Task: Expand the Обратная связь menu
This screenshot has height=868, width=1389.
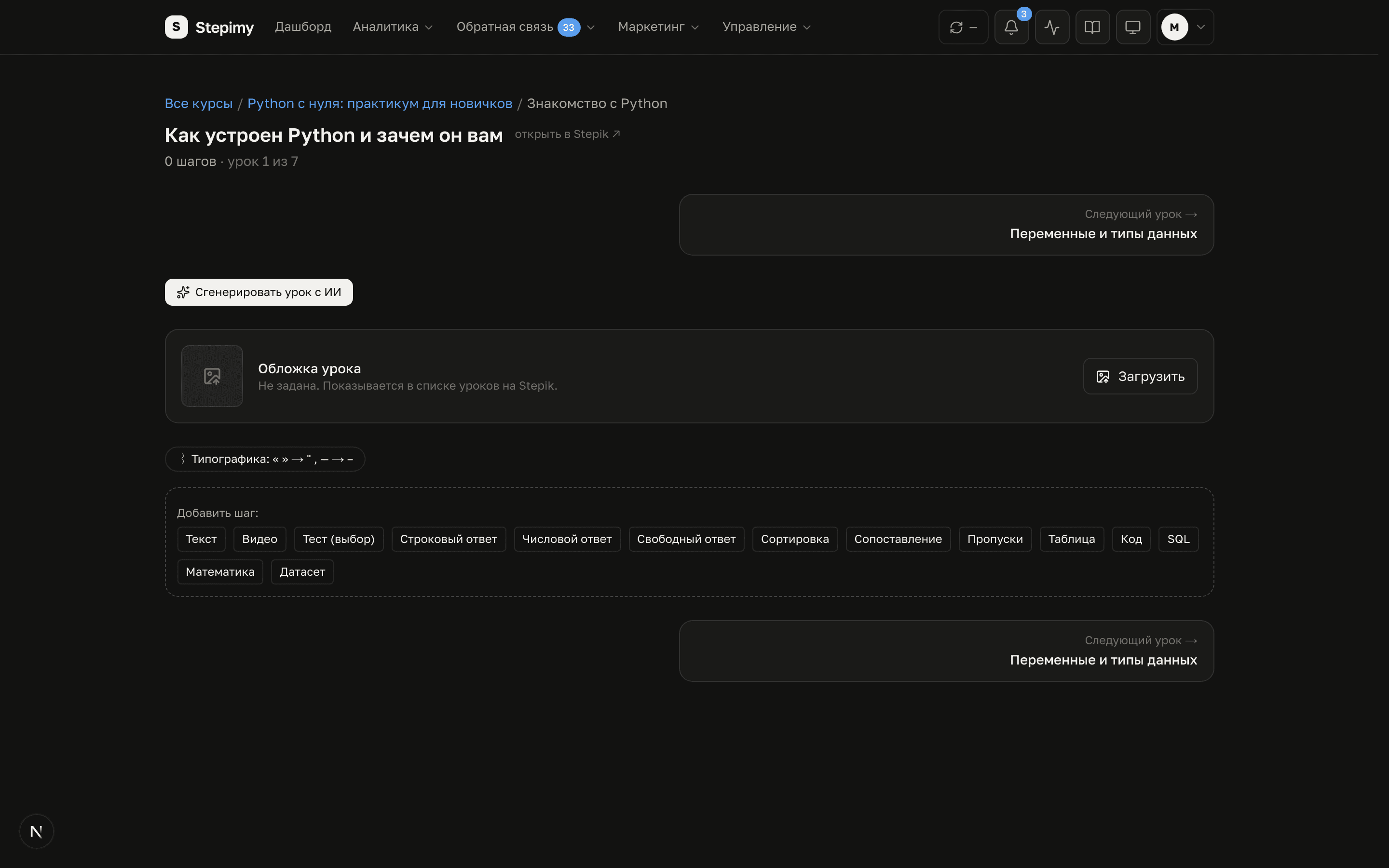Action: click(x=525, y=27)
